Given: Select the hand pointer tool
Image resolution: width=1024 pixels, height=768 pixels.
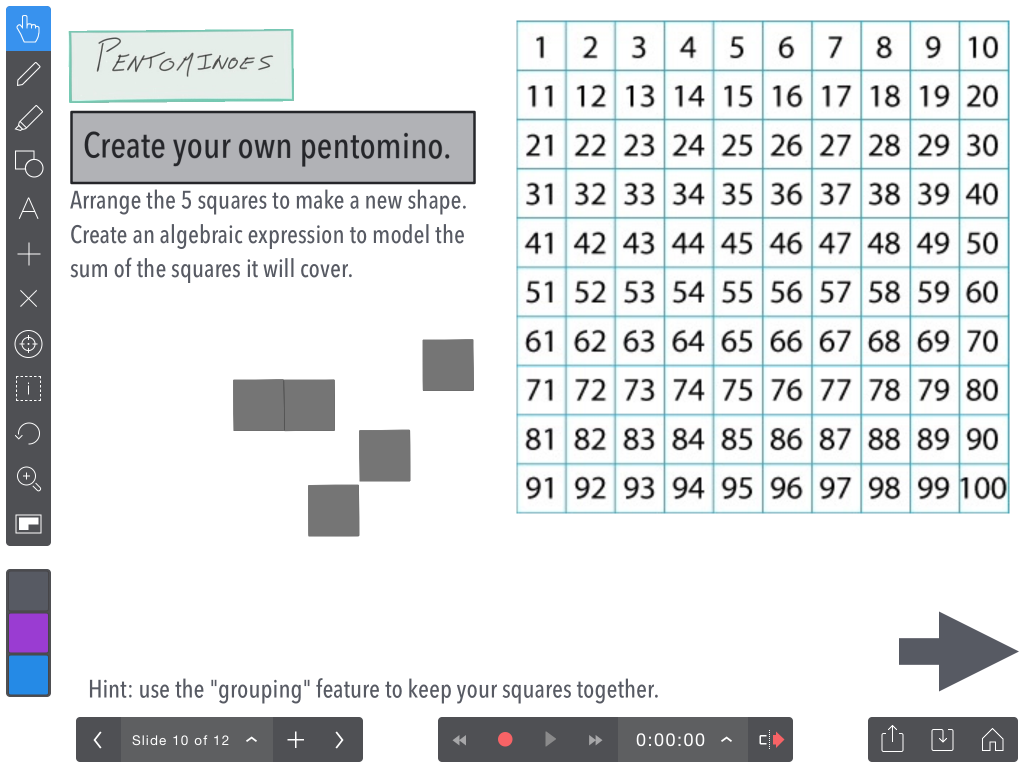Looking at the screenshot, I should tap(28, 29).
